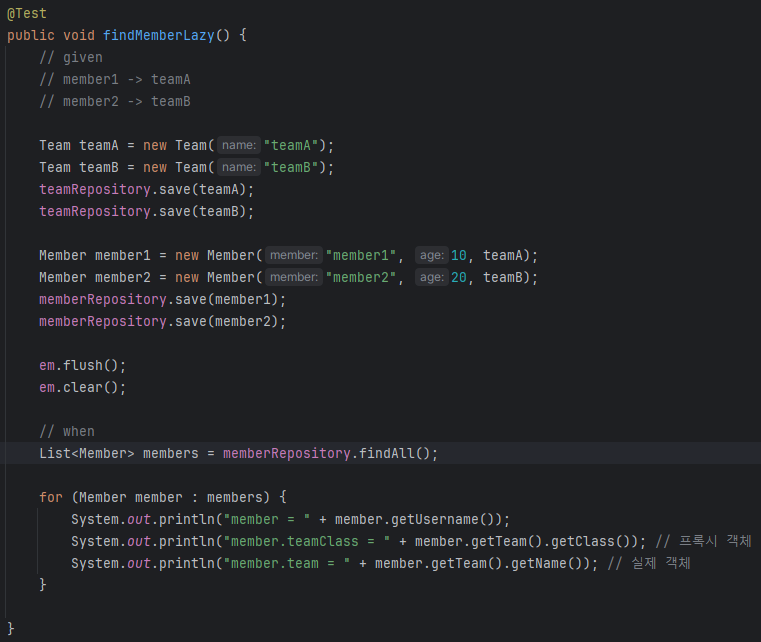Screen dimensions: 761x642
Task: Click member.getUsername() call
Action: [419, 520]
